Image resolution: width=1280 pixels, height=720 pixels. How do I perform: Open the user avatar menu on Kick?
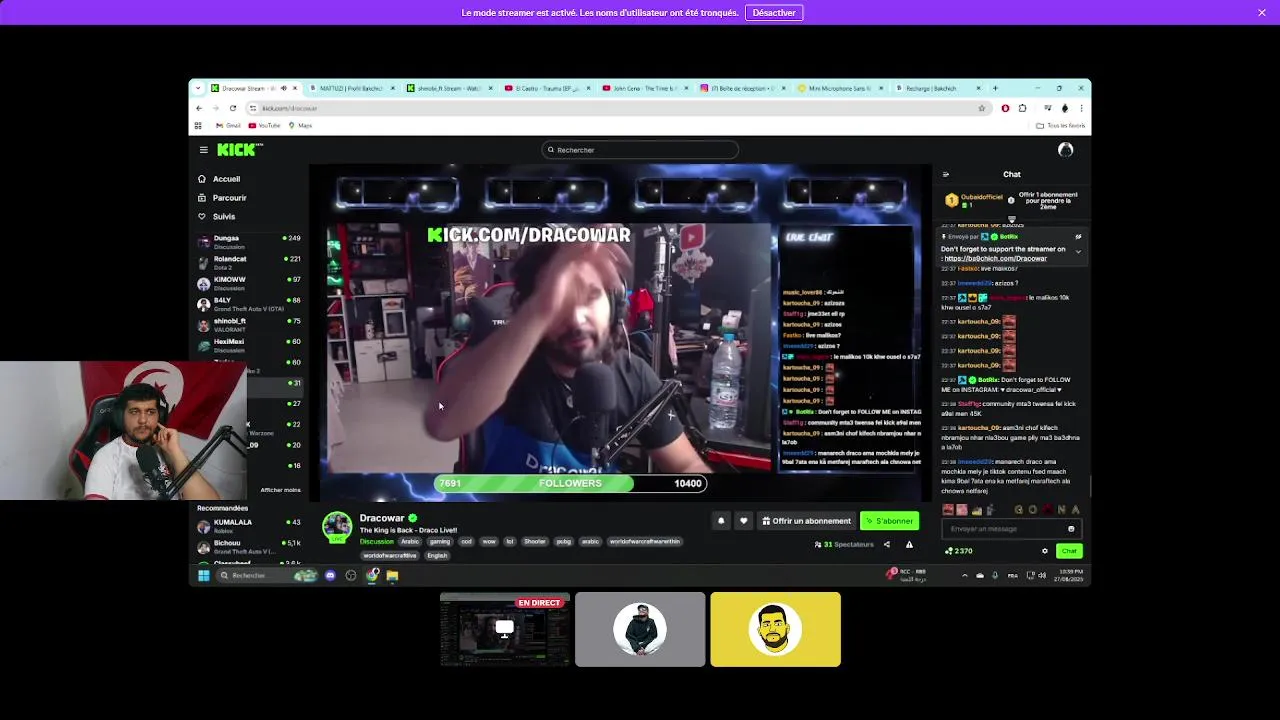click(x=1065, y=150)
